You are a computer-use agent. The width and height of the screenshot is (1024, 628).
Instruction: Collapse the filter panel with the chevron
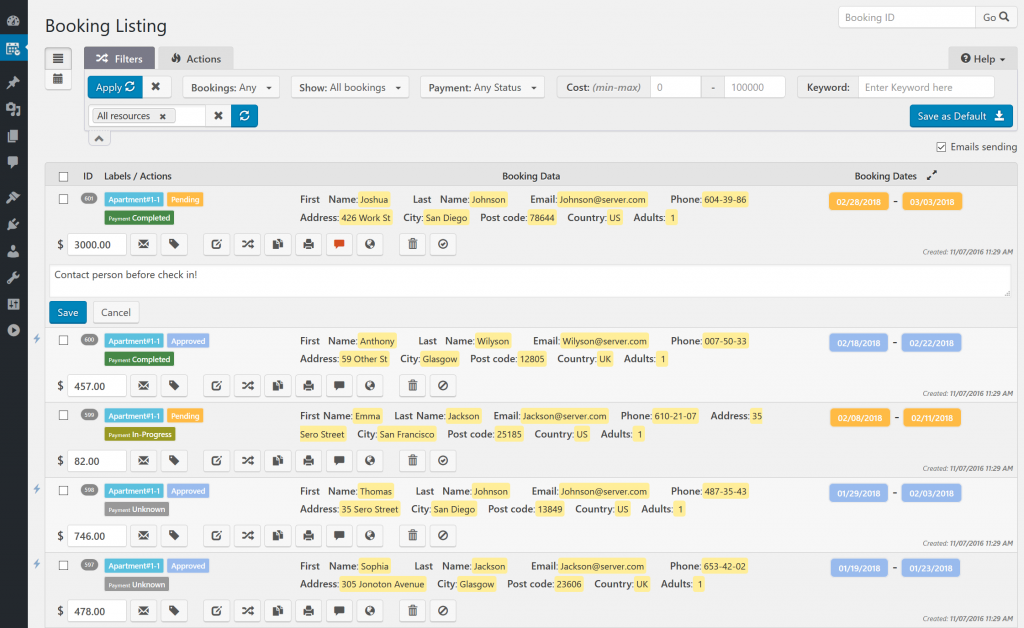point(98,136)
